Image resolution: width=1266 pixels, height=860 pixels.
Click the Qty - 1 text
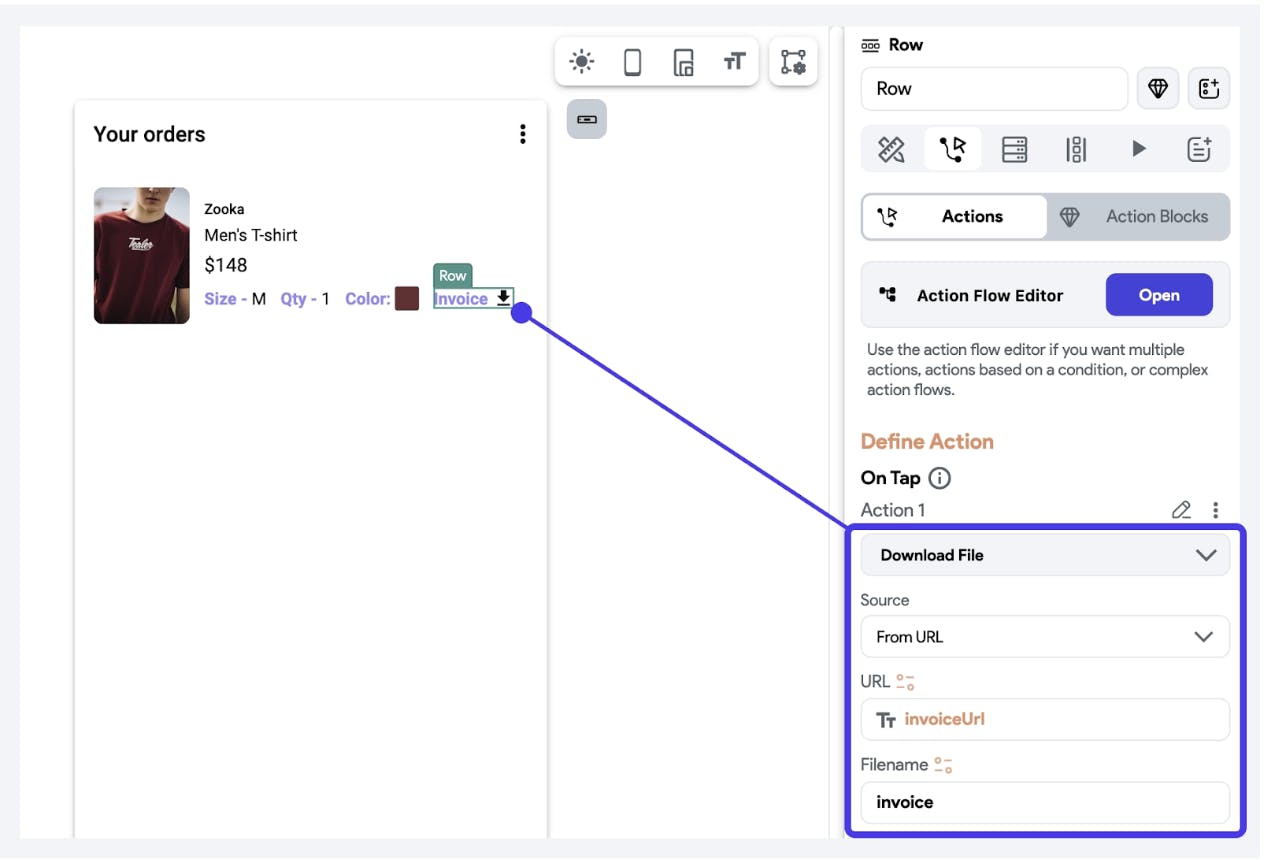(x=305, y=299)
